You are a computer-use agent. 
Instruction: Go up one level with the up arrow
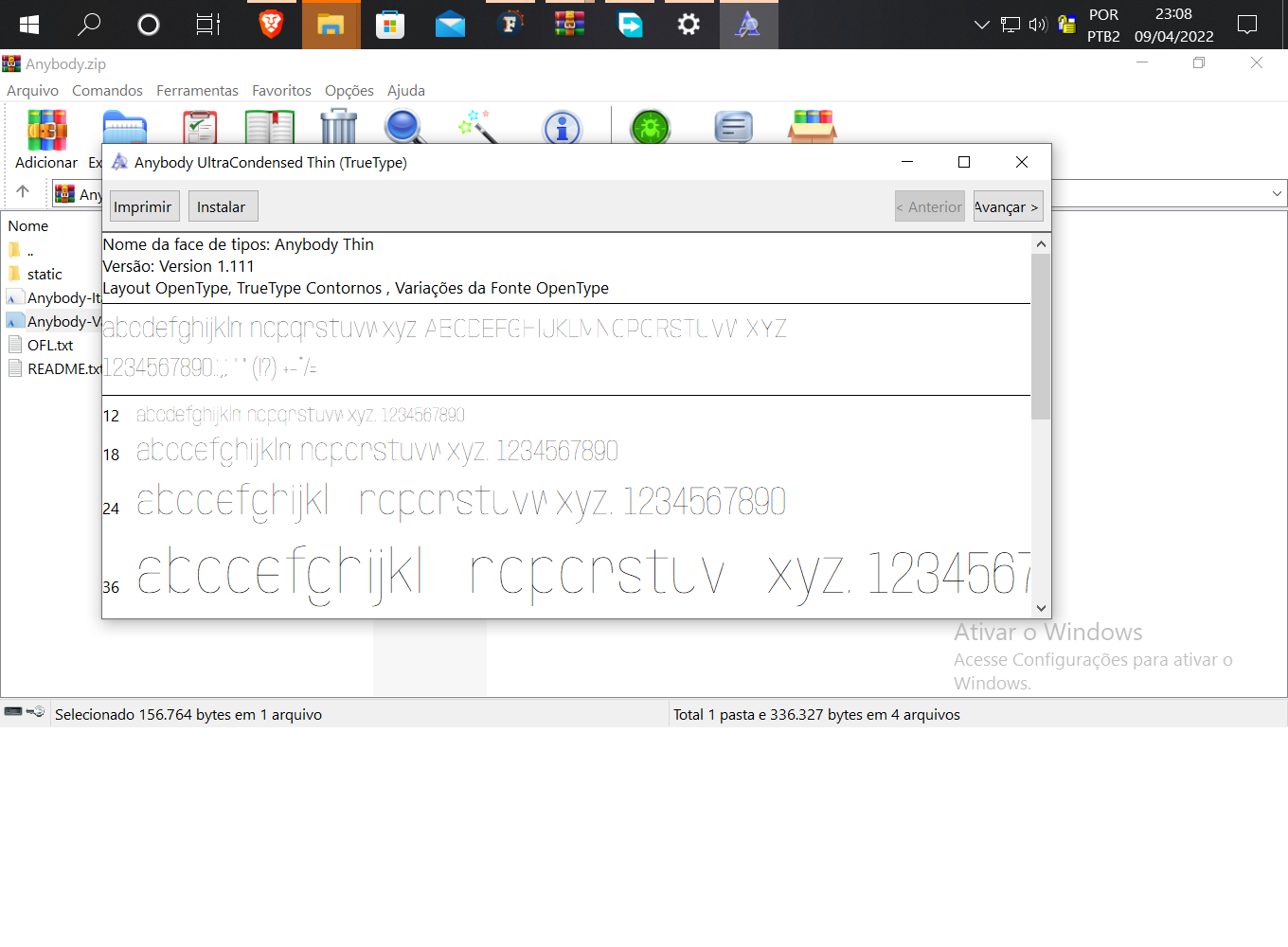(23, 191)
